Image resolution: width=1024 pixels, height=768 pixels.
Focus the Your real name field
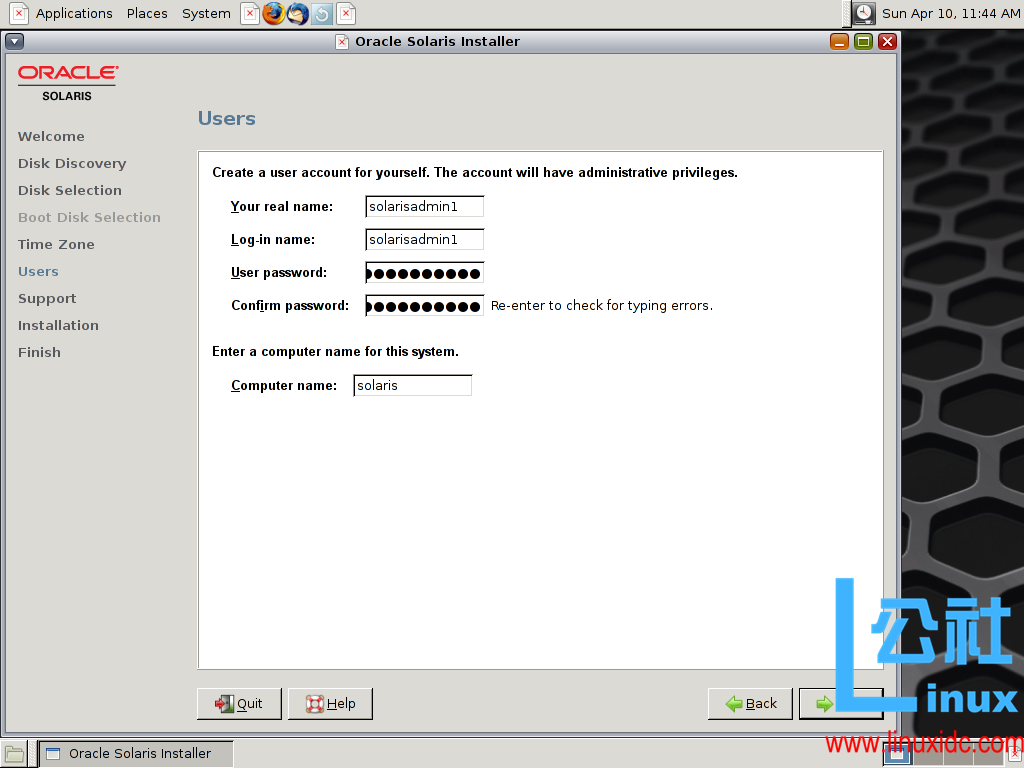(424, 206)
